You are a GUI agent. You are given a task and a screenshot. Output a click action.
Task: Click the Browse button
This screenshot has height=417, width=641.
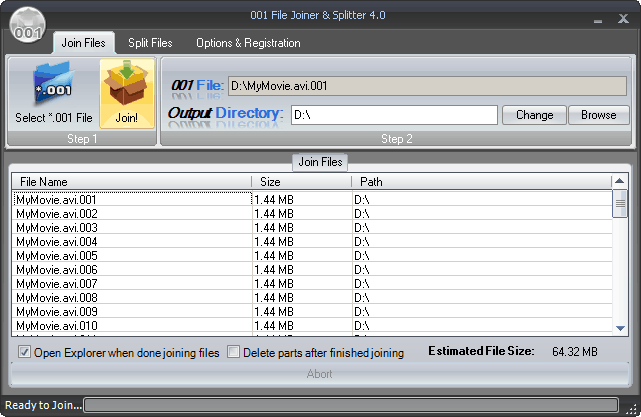click(598, 115)
